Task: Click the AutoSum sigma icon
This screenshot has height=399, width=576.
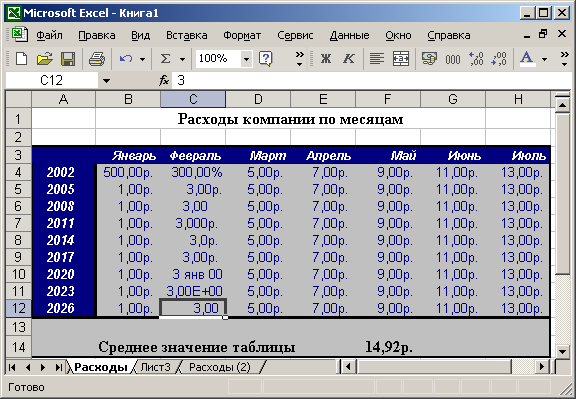Action: point(166,59)
